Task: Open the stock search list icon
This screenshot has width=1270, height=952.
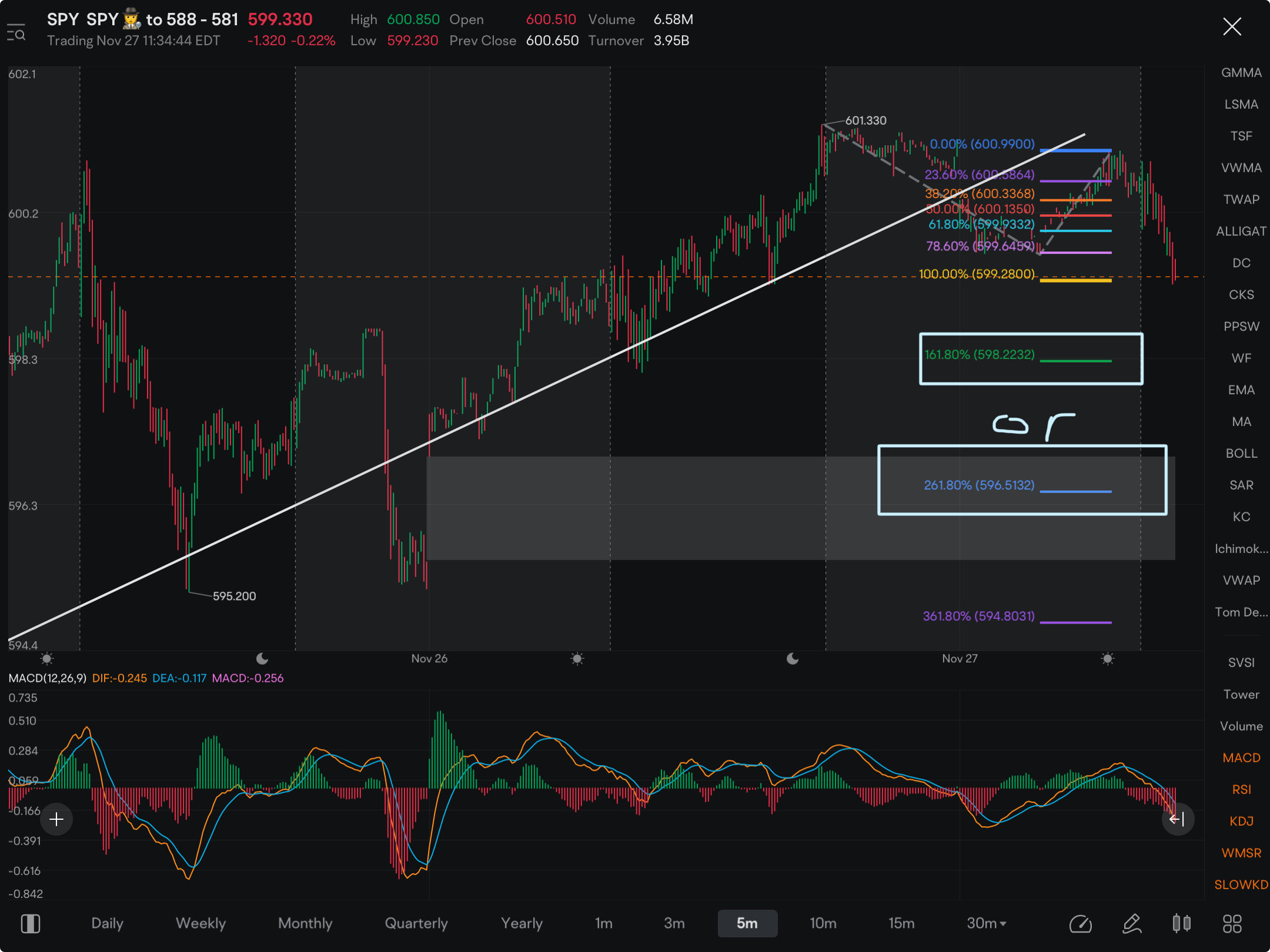Action: click(x=16, y=32)
